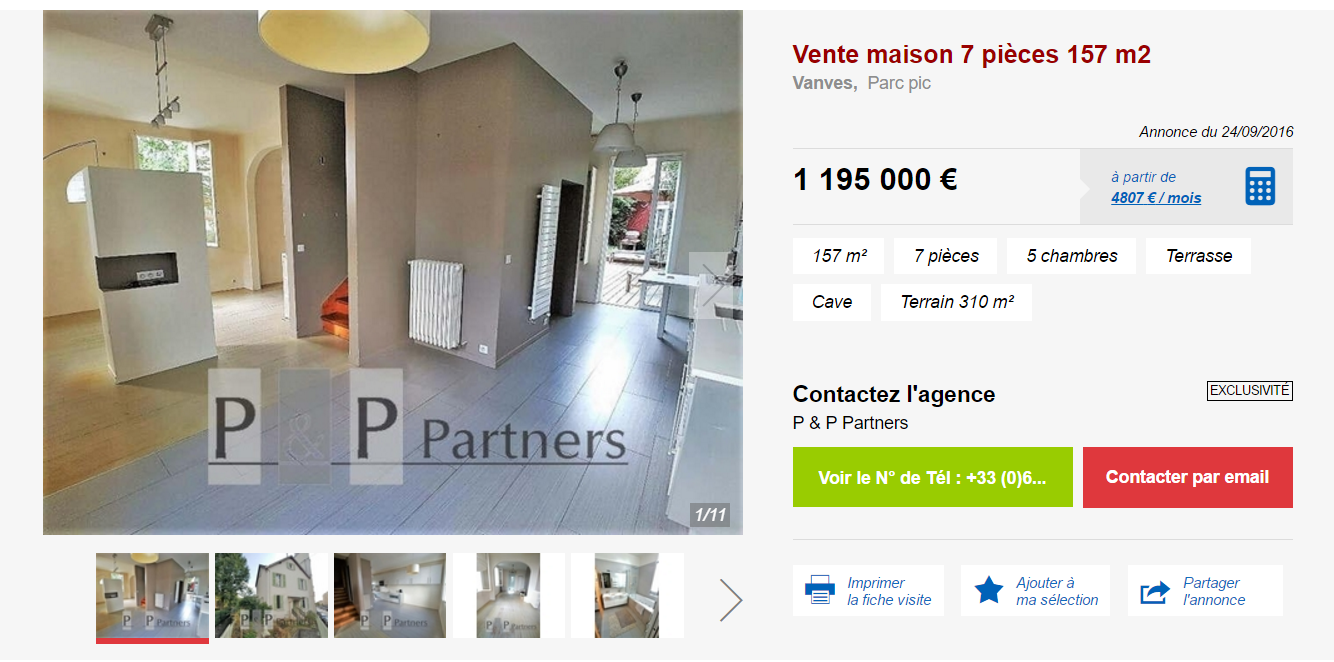This screenshot has width=1334, height=662.
Task: Click Contacter par email button
Action: coord(1187,477)
